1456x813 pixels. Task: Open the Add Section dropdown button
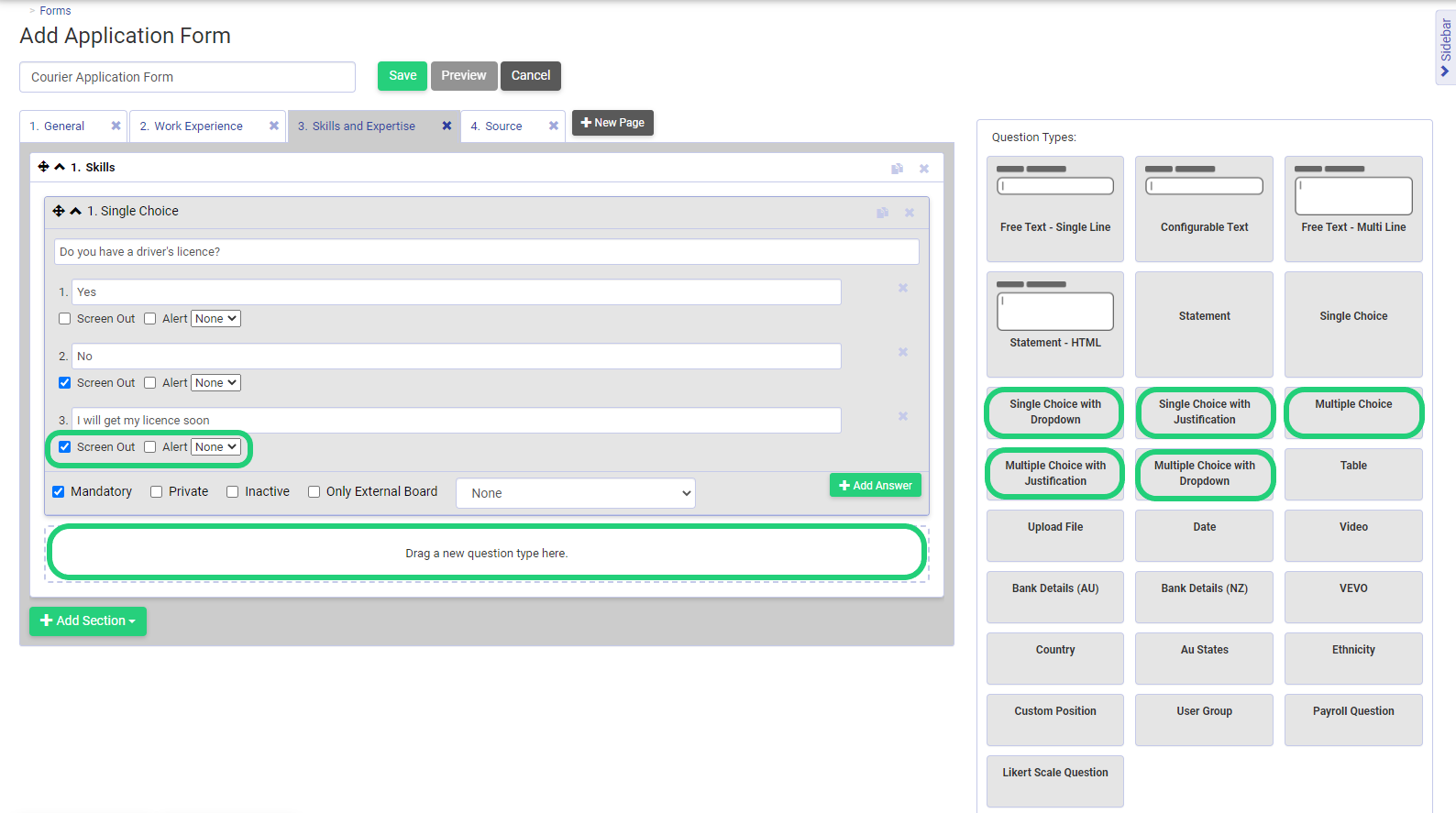pos(88,621)
